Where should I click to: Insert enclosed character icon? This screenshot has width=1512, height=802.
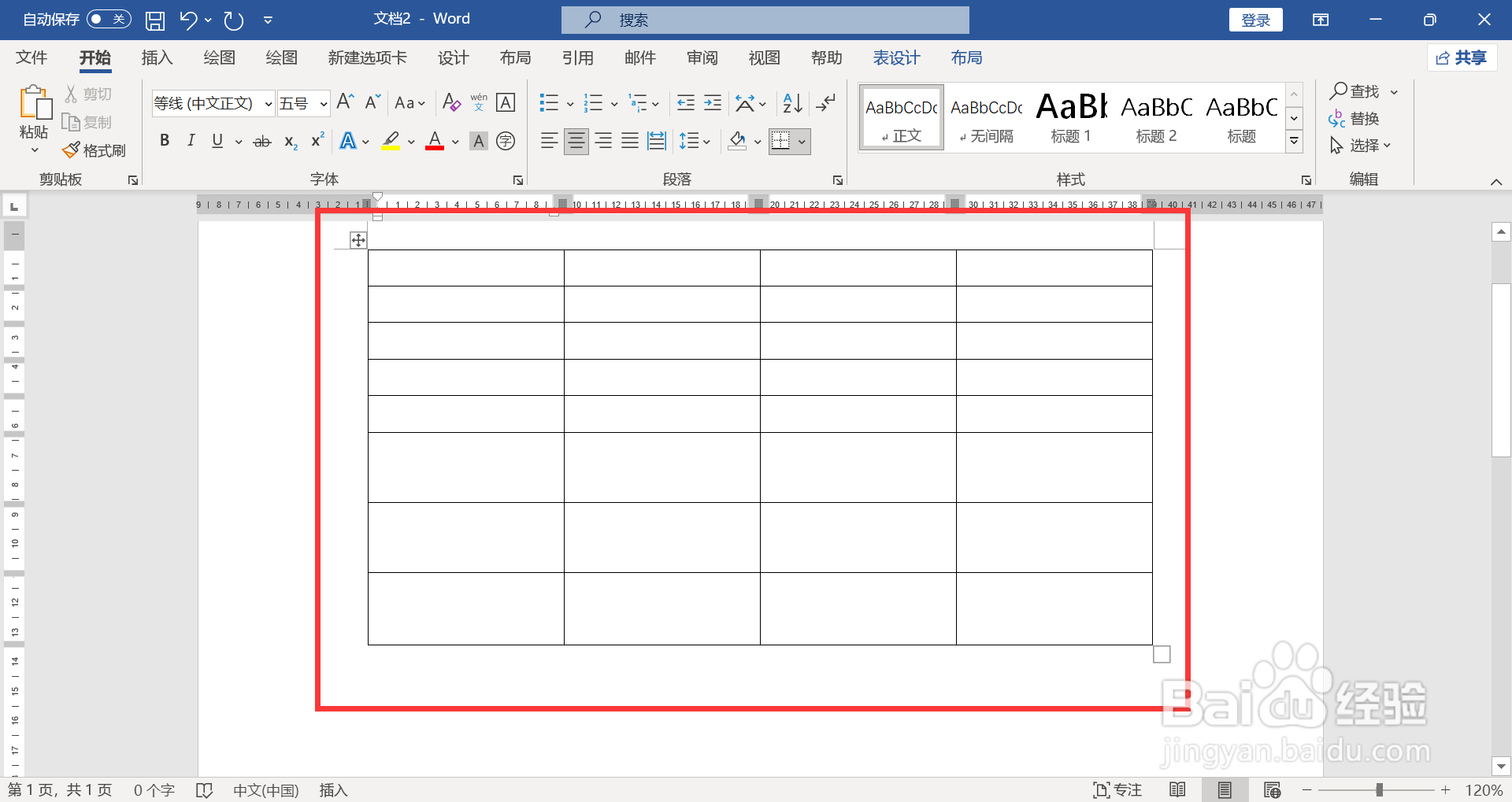click(x=506, y=142)
